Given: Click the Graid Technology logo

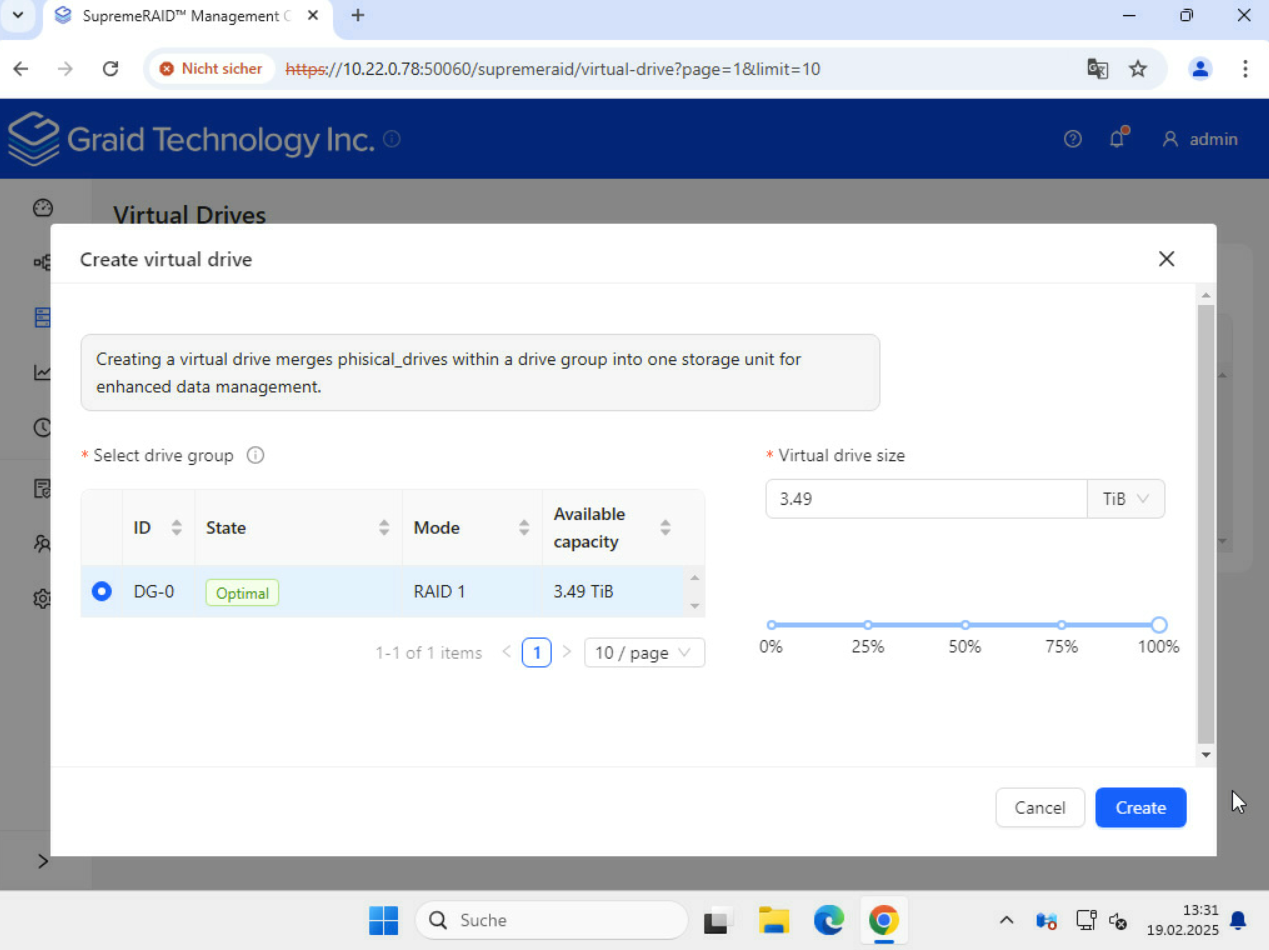Looking at the screenshot, I should click(190, 139).
